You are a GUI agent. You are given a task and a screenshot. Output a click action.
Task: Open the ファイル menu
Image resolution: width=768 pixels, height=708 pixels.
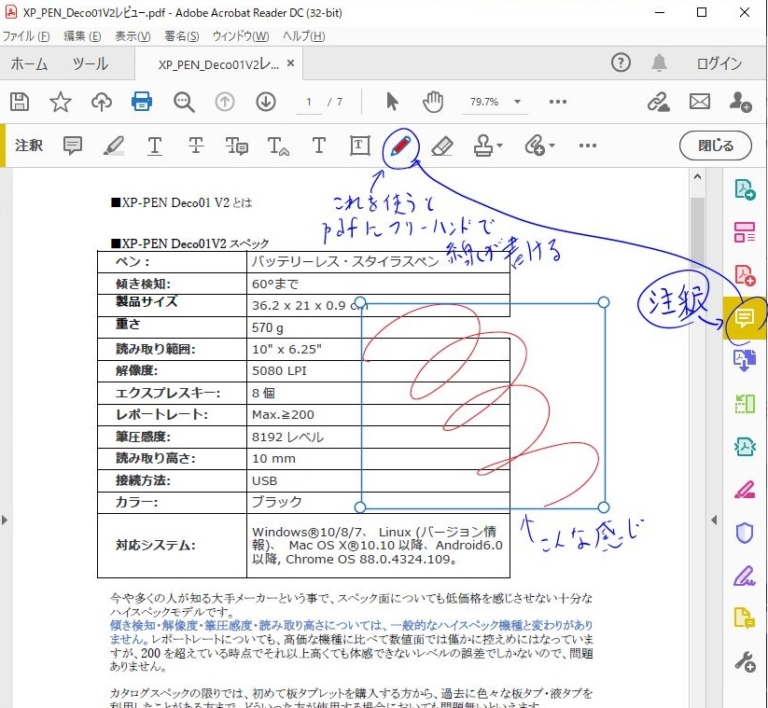tap(26, 36)
